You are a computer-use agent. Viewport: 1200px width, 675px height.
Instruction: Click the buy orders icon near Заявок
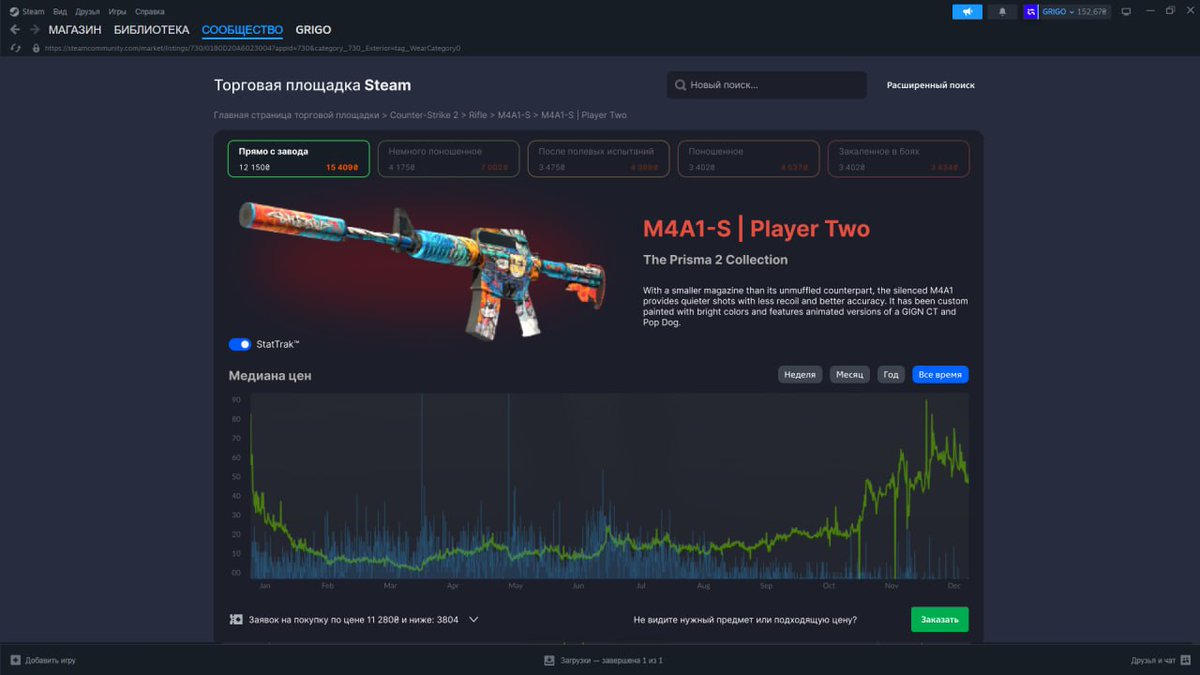pos(236,620)
